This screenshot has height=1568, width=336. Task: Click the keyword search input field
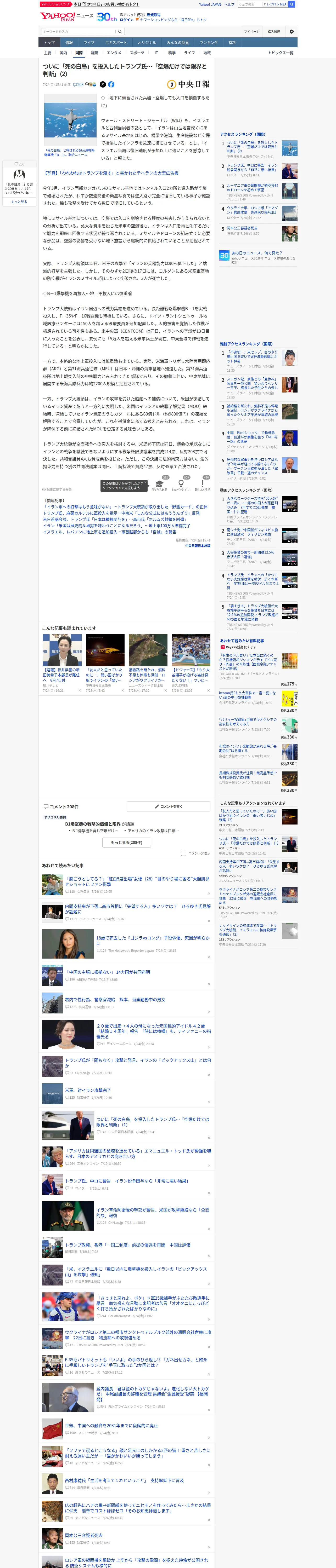click(79, 32)
